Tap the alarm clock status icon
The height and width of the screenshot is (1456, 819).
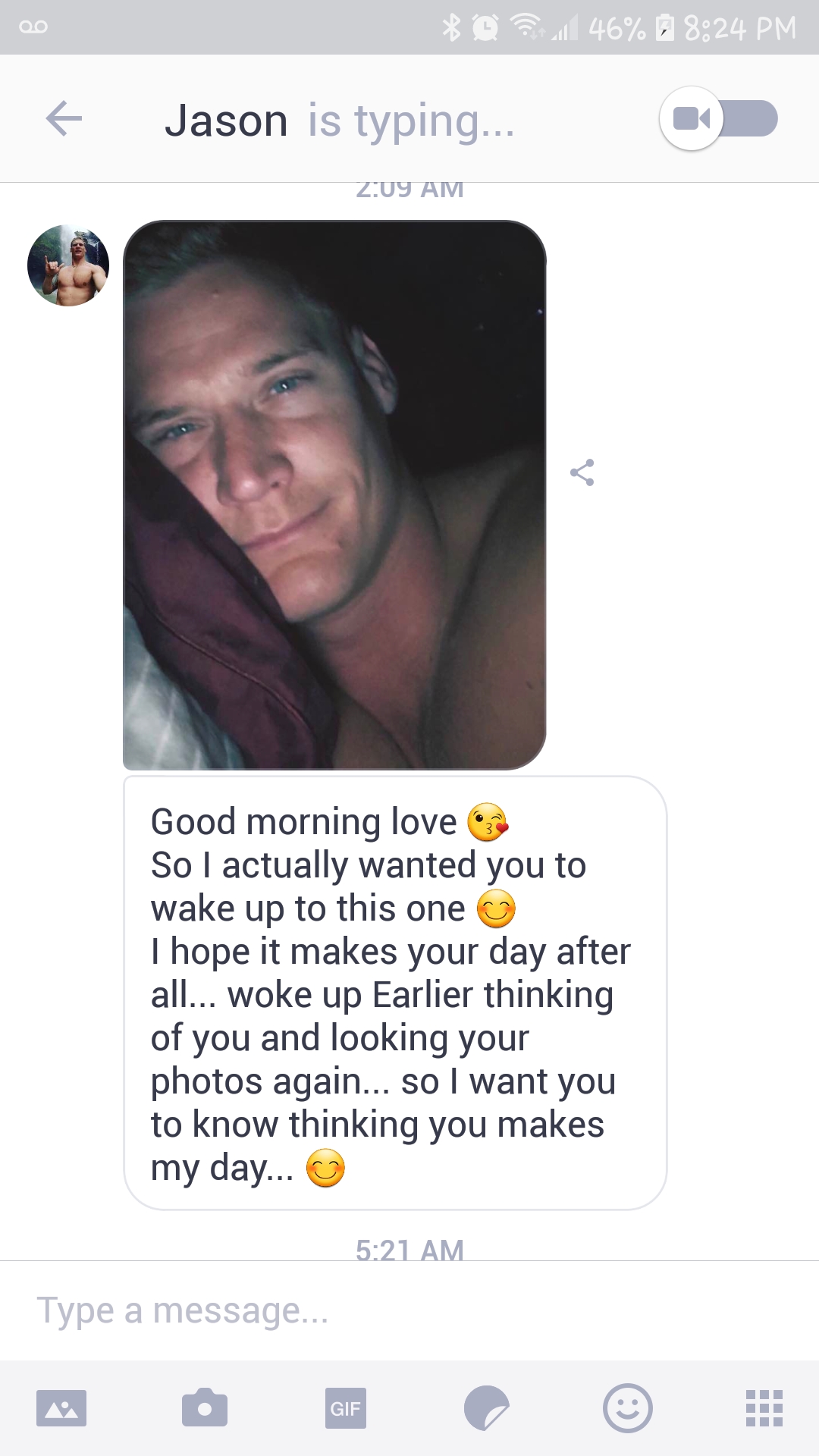pos(485,28)
